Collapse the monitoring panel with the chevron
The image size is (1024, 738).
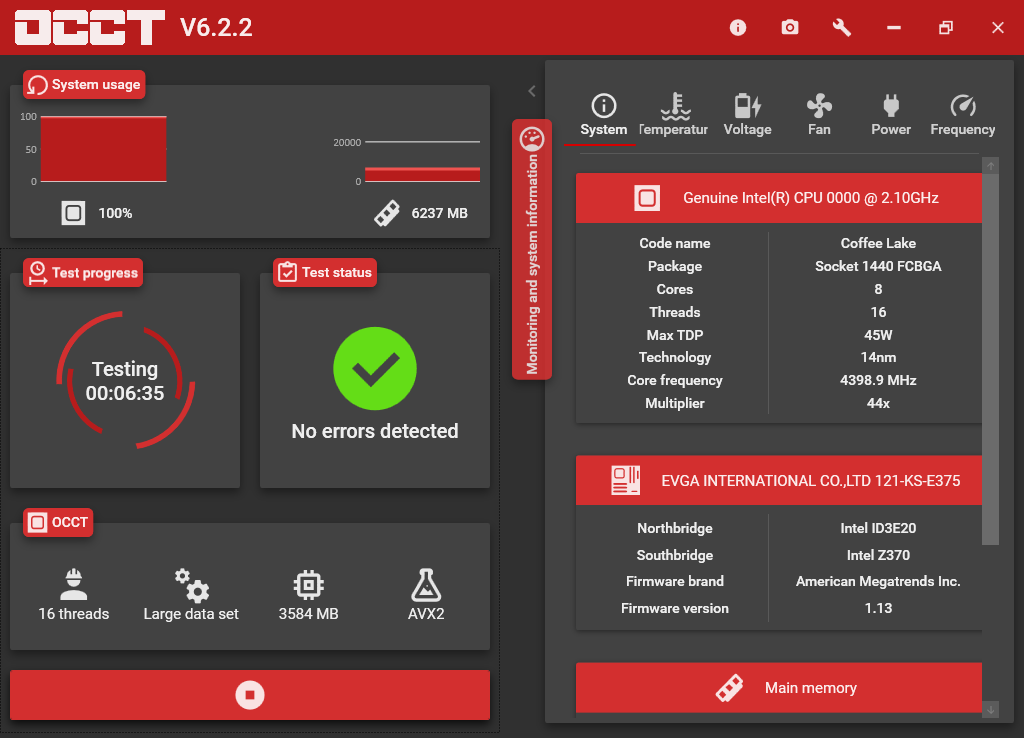tap(532, 91)
